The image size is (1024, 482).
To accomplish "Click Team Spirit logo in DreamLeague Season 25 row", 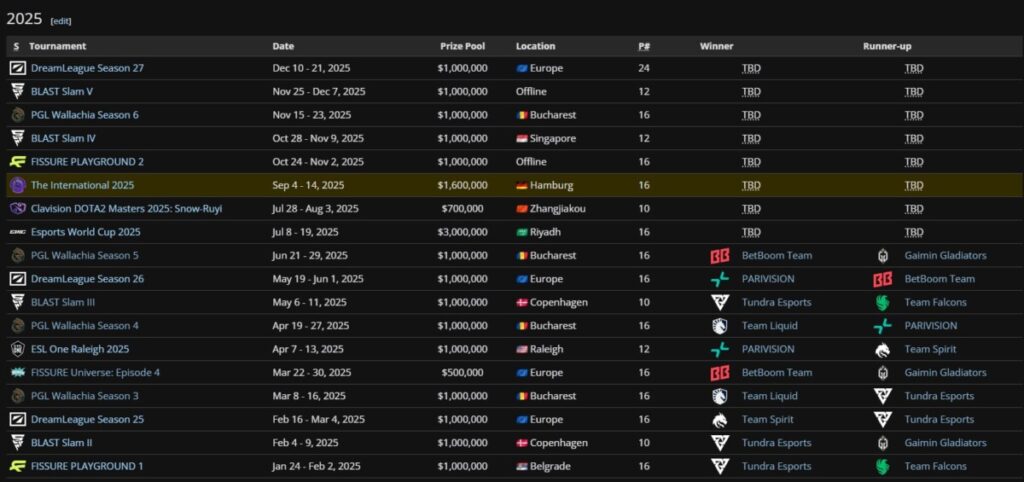I will 720,420.
